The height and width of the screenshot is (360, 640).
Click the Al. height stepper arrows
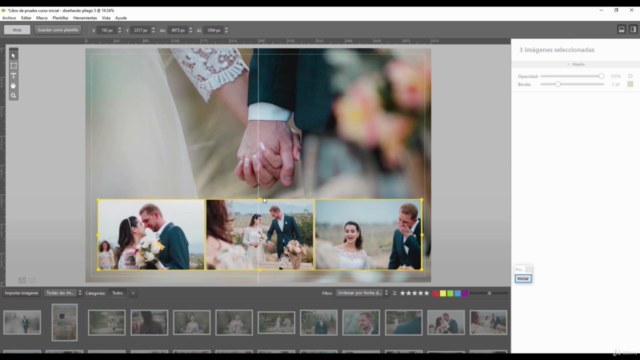tap(227, 30)
